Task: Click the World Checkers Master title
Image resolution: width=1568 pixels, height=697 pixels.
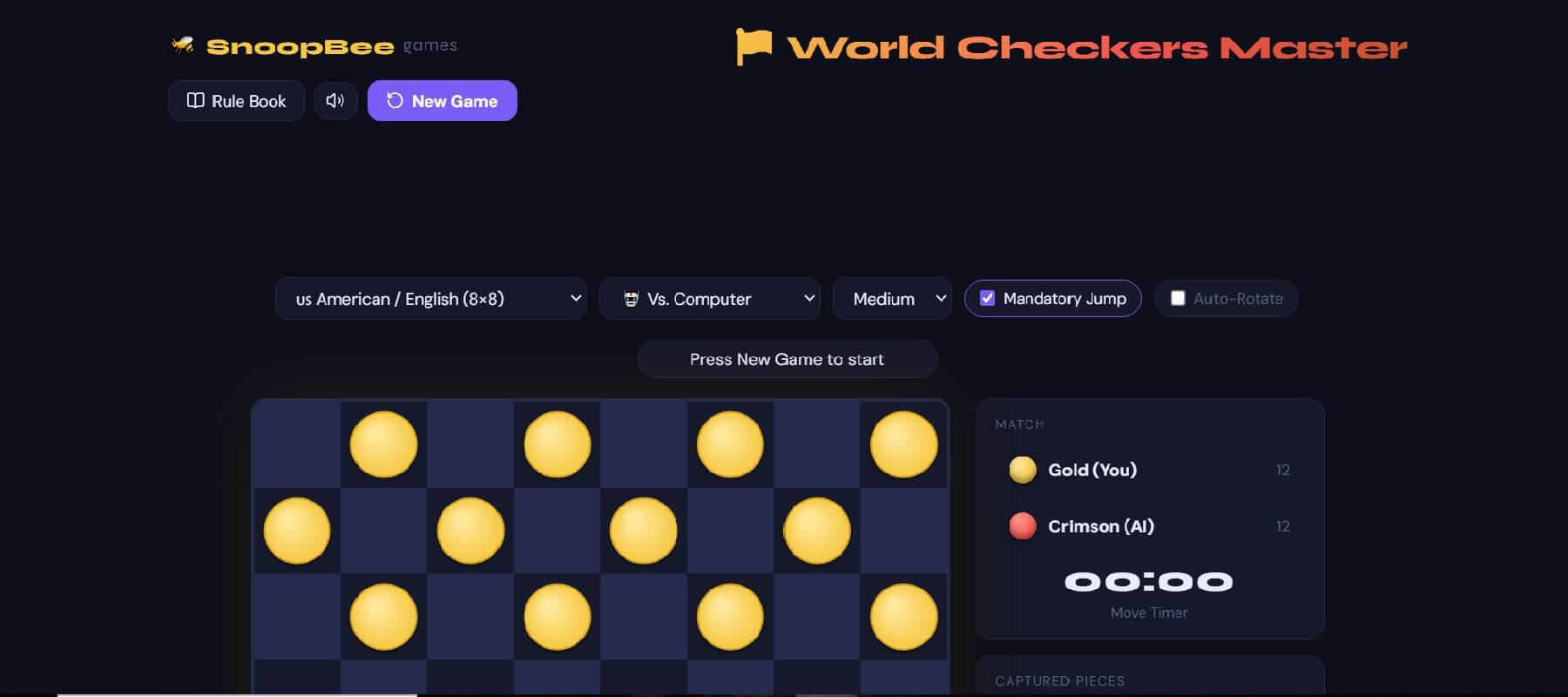Action: [x=1097, y=47]
